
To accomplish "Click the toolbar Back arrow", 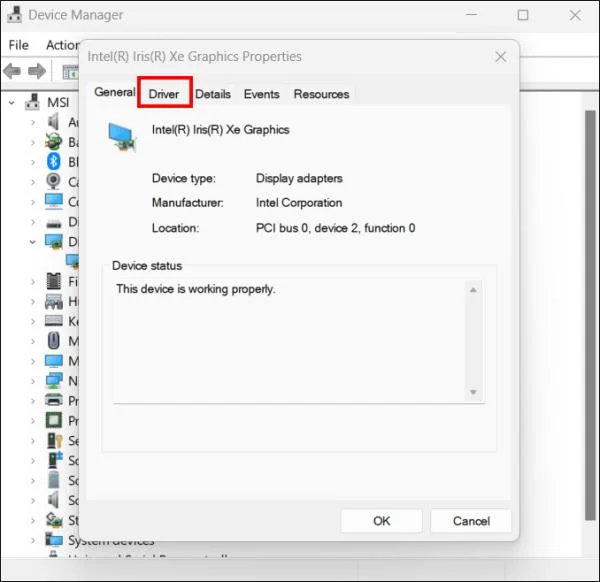I will 12,71.
